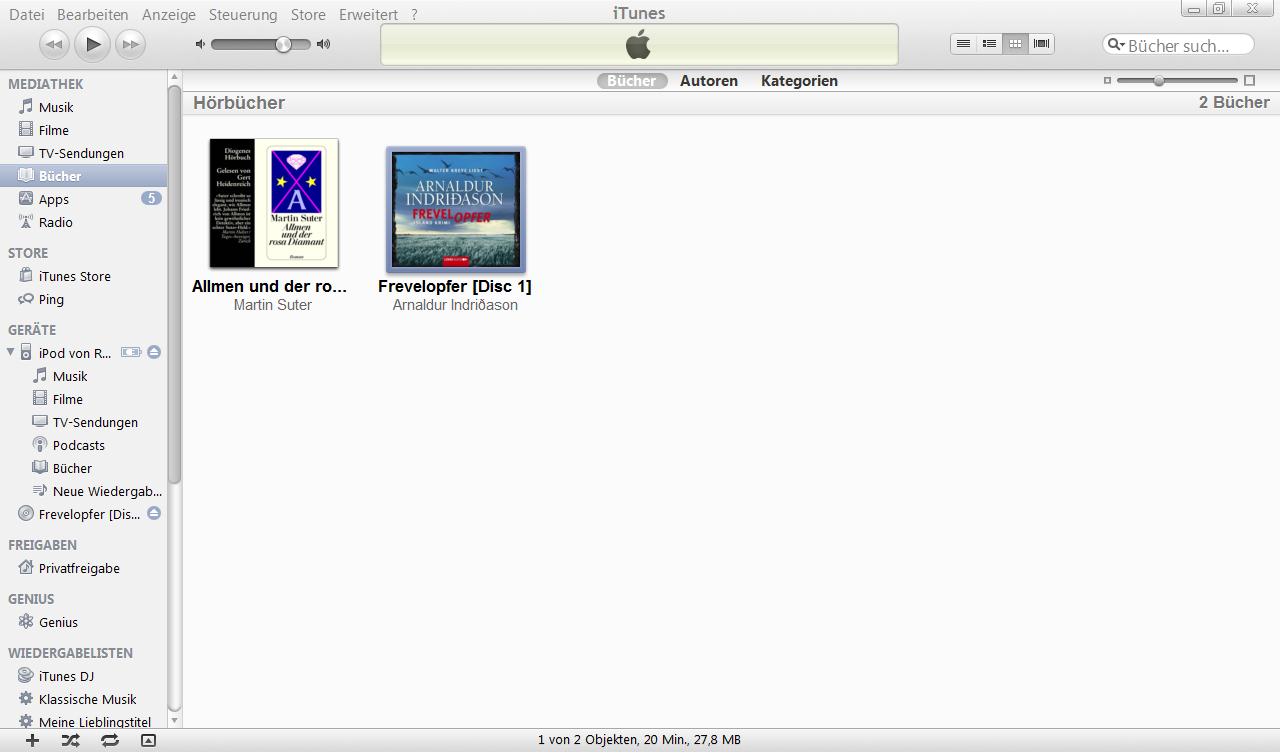The height and width of the screenshot is (753, 1281).
Task: Select the Autoren tab
Action: [x=709, y=81]
